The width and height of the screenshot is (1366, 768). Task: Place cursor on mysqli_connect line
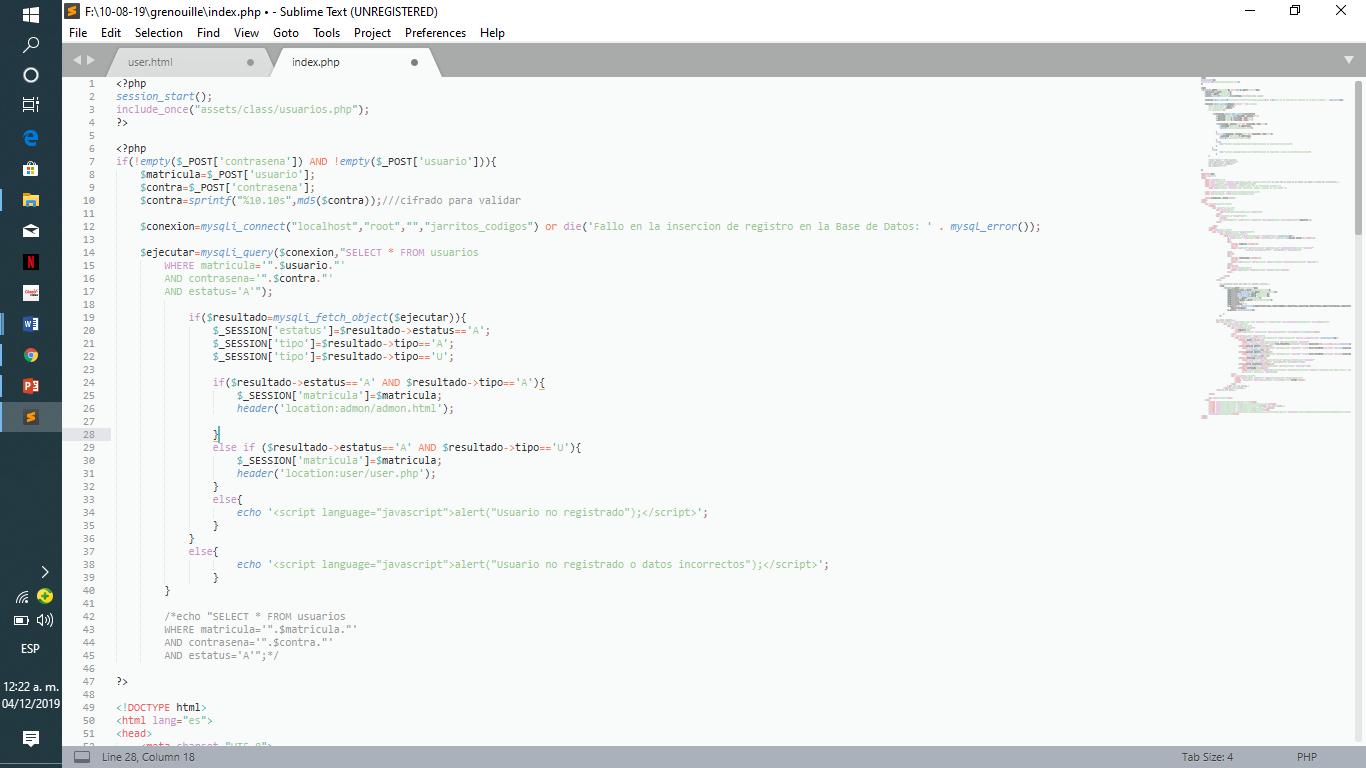(x=590, y=227)
